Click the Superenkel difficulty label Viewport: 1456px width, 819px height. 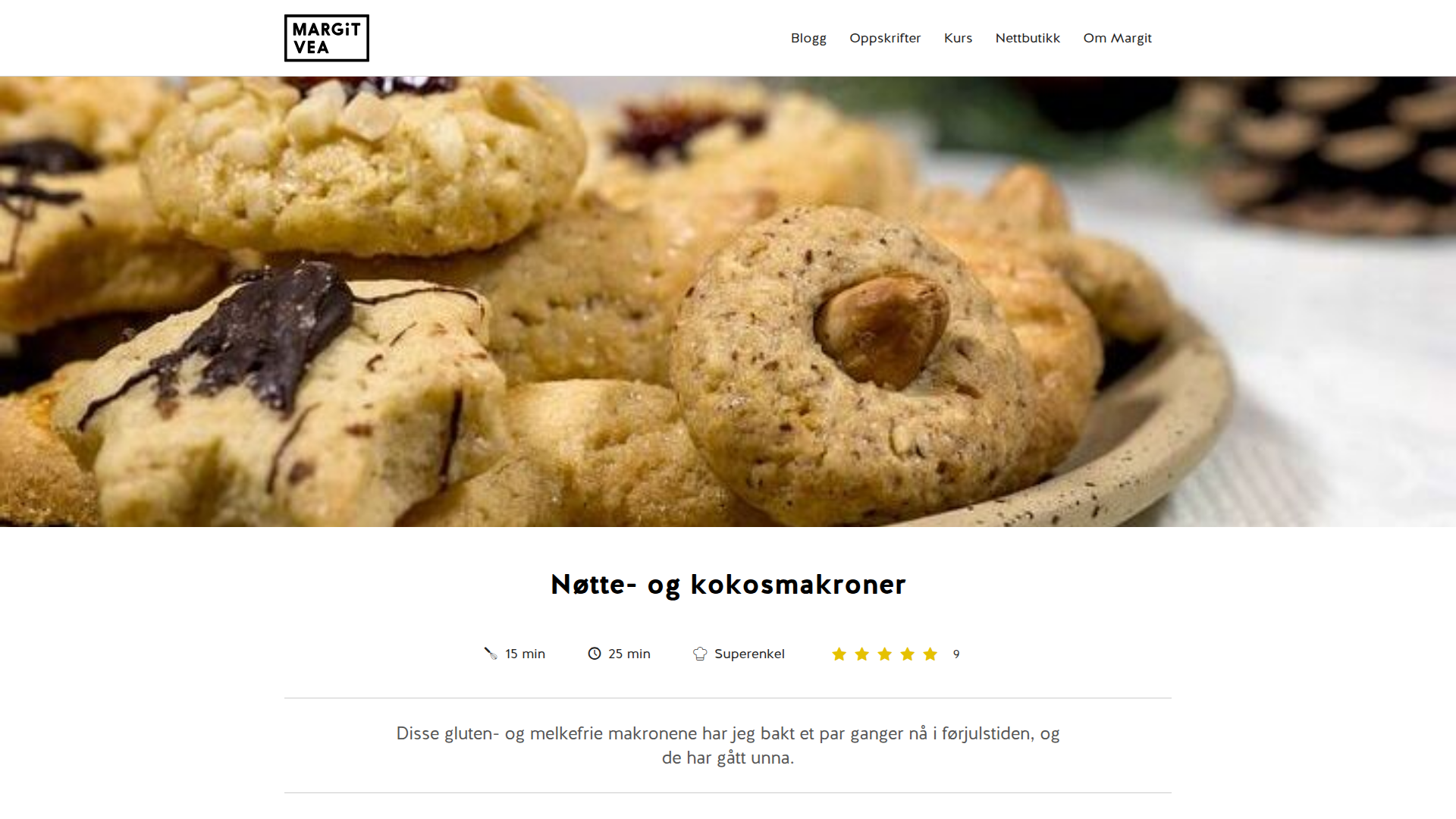749,654
